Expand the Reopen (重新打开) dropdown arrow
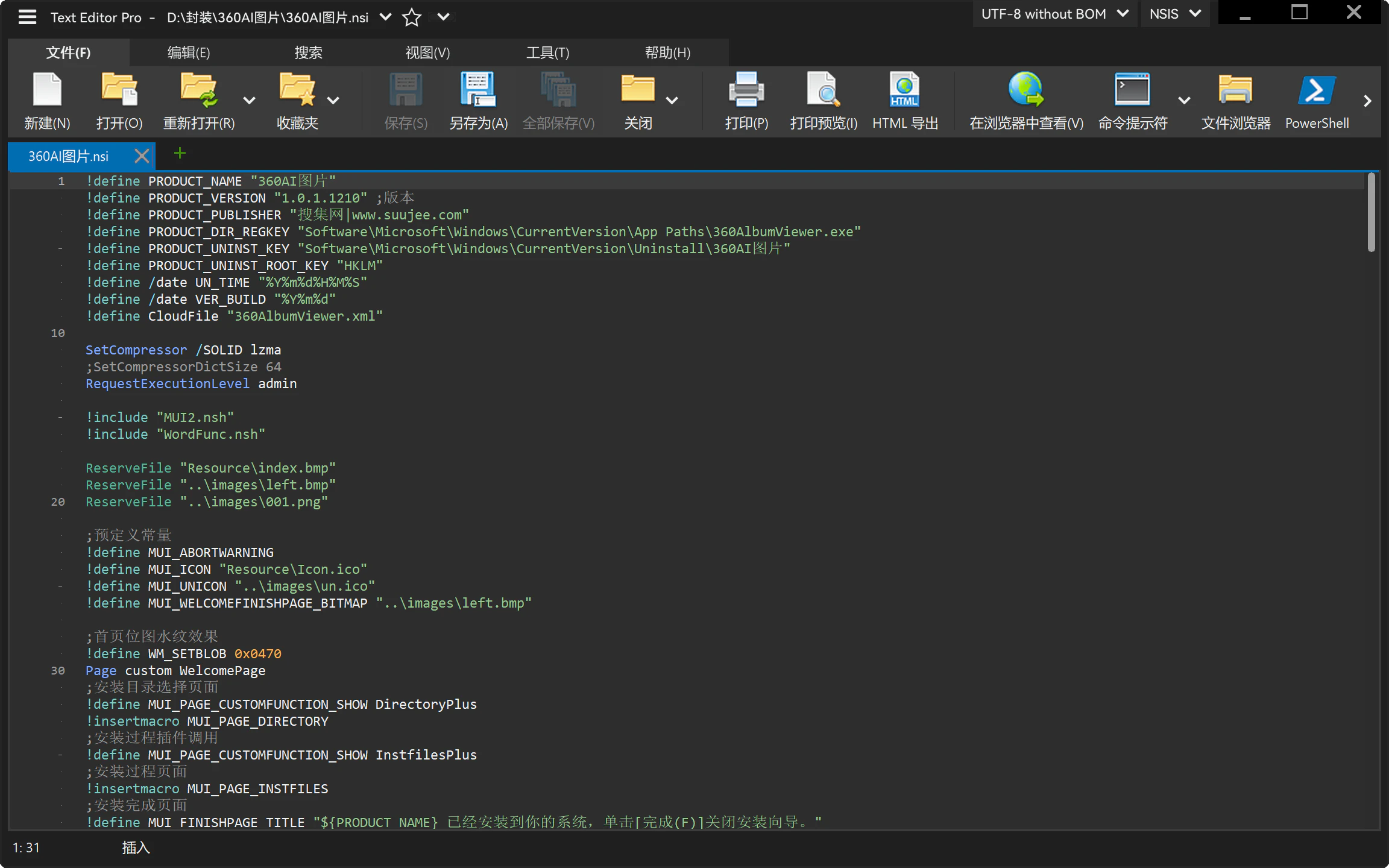Viewport: 1389px width, 868px height. tap(249, 101)
